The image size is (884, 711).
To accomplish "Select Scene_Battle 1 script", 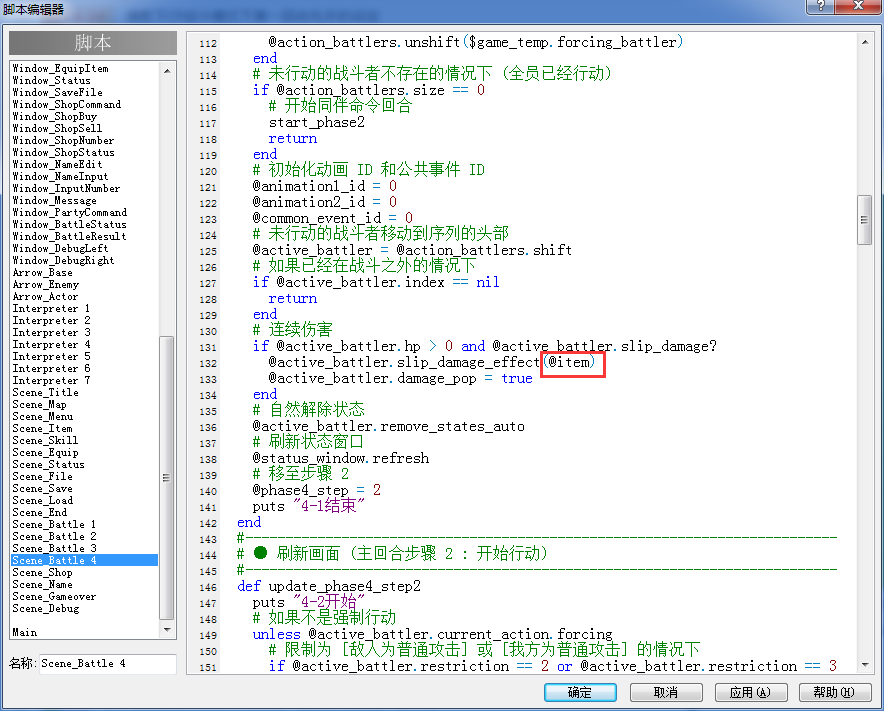I will 54,524.
